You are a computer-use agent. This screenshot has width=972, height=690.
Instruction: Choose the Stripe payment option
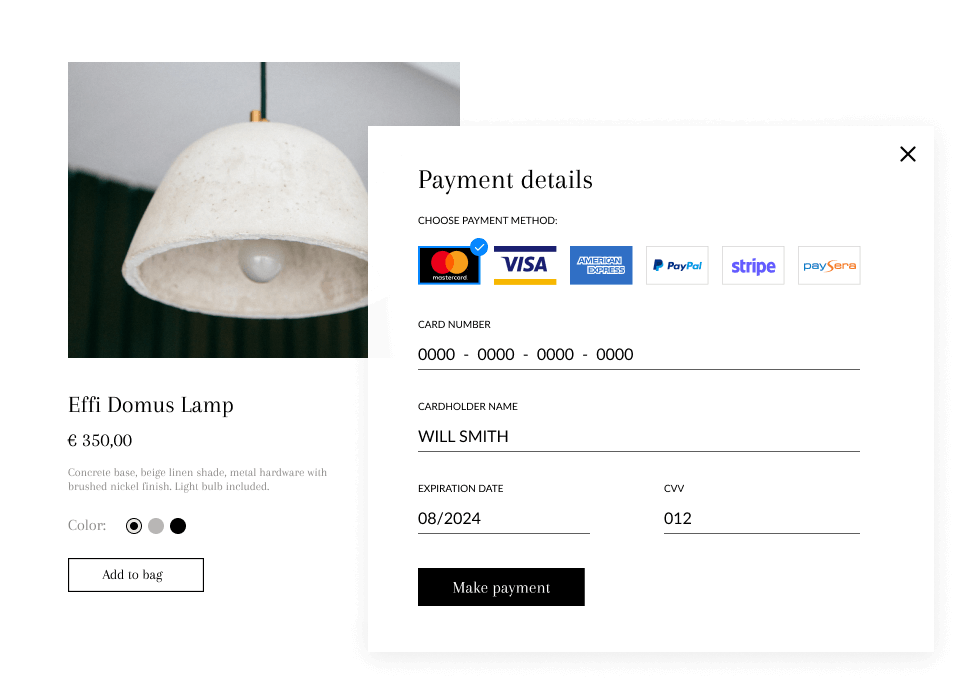pyautogui.click(x=753, y=265)
